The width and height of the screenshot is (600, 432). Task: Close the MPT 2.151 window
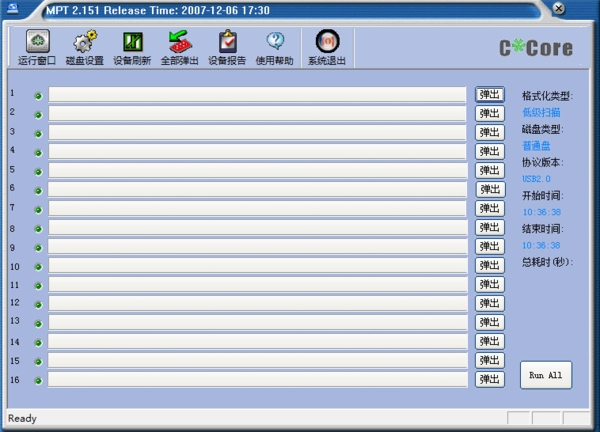pyautogui.click(x=559, y=8)
